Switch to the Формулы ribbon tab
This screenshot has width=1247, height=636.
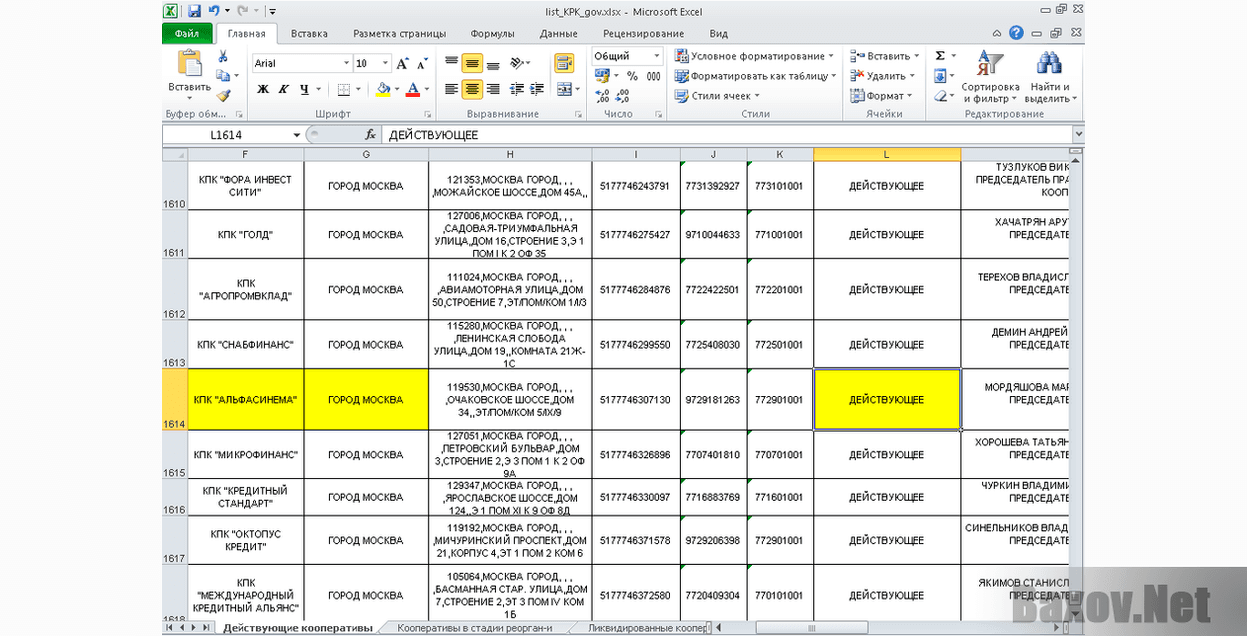tap(492, 33)
